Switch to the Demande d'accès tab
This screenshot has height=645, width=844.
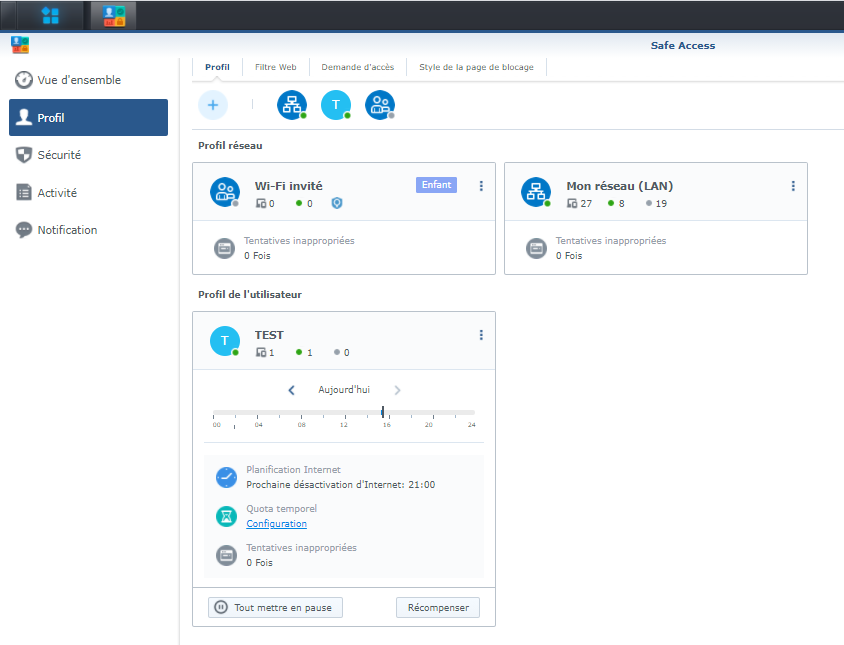click(358, 67)
